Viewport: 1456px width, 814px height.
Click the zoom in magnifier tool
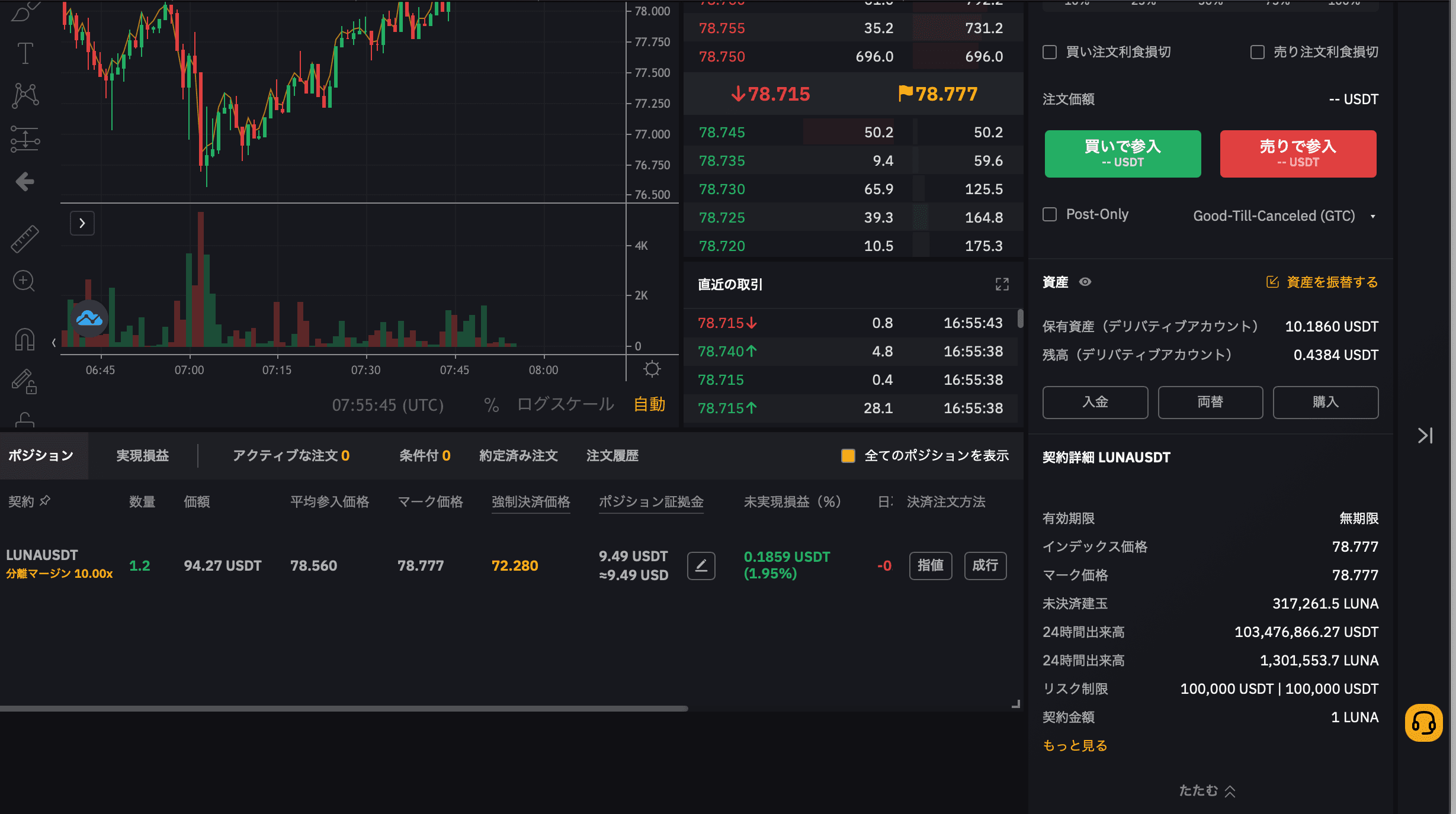coord(24,281)
